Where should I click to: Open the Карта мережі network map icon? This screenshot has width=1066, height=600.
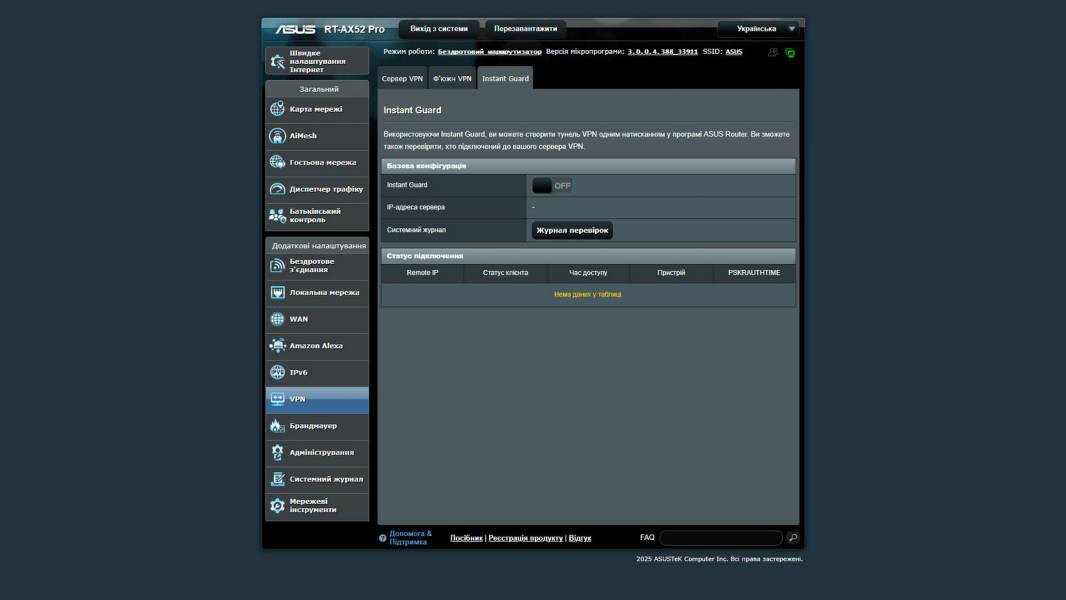[278, 109]
